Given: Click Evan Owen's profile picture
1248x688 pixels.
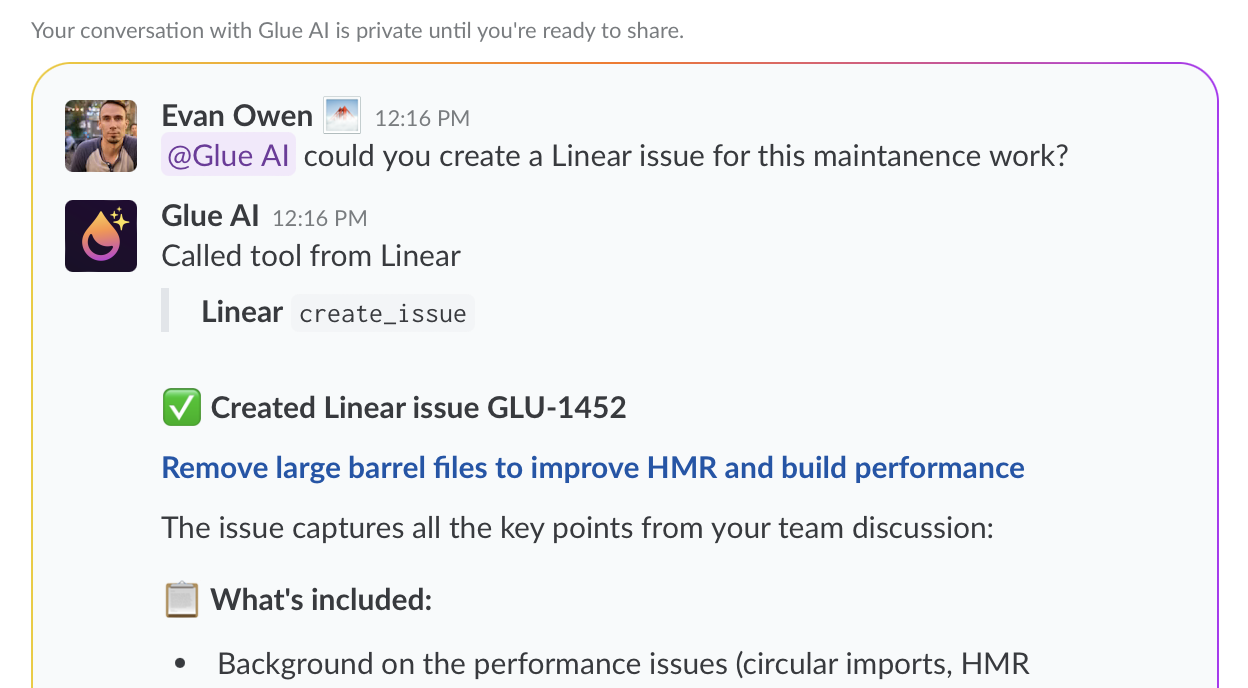Looking at the screenshot, I should coord(100,136).
